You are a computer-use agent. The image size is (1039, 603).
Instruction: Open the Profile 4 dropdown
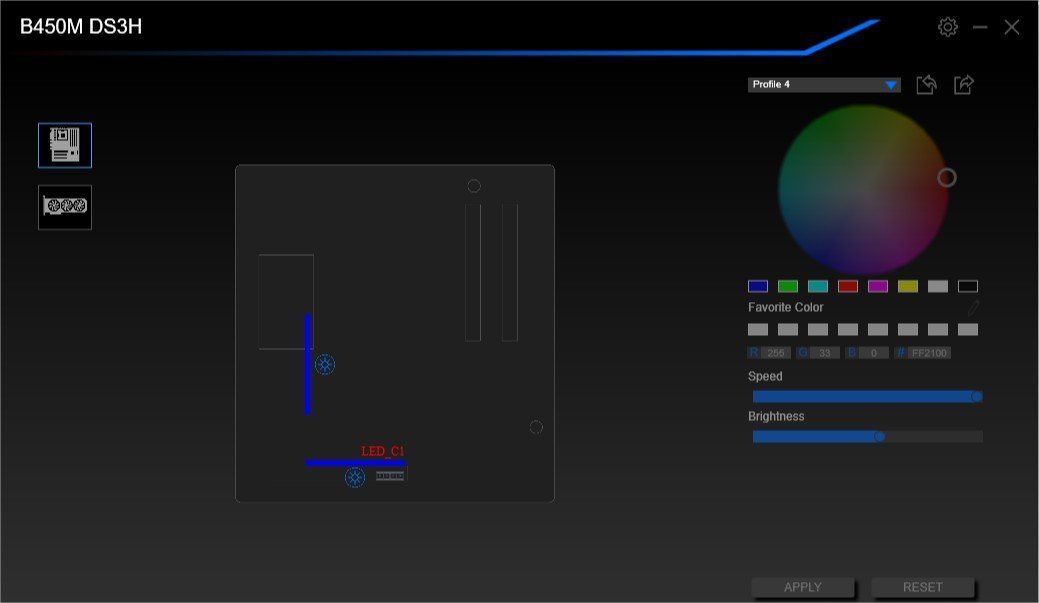pos(824,85)
